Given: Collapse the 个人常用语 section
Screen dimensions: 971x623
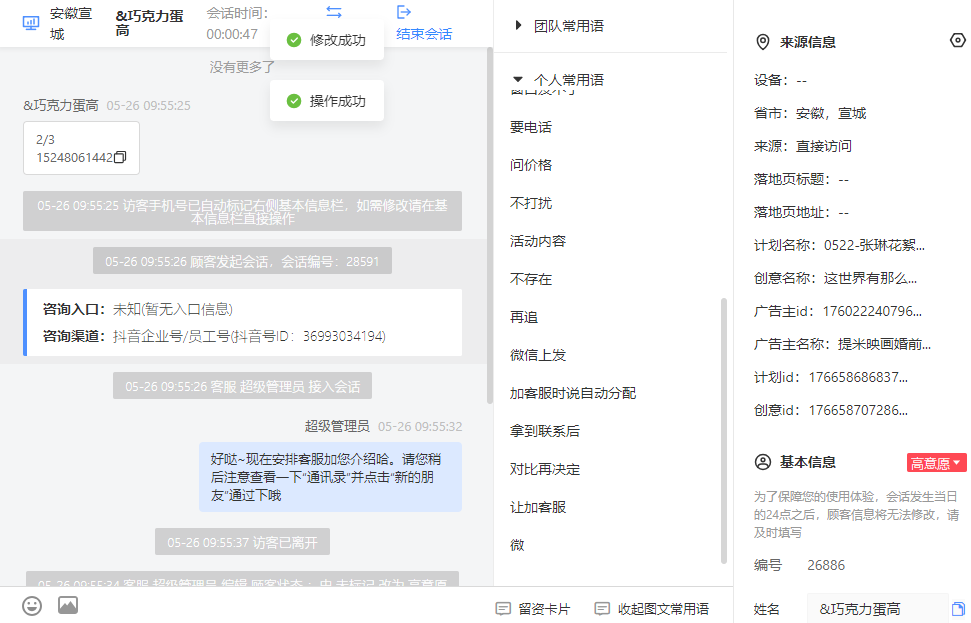Looking at the screenshot, I should (559, 80).
